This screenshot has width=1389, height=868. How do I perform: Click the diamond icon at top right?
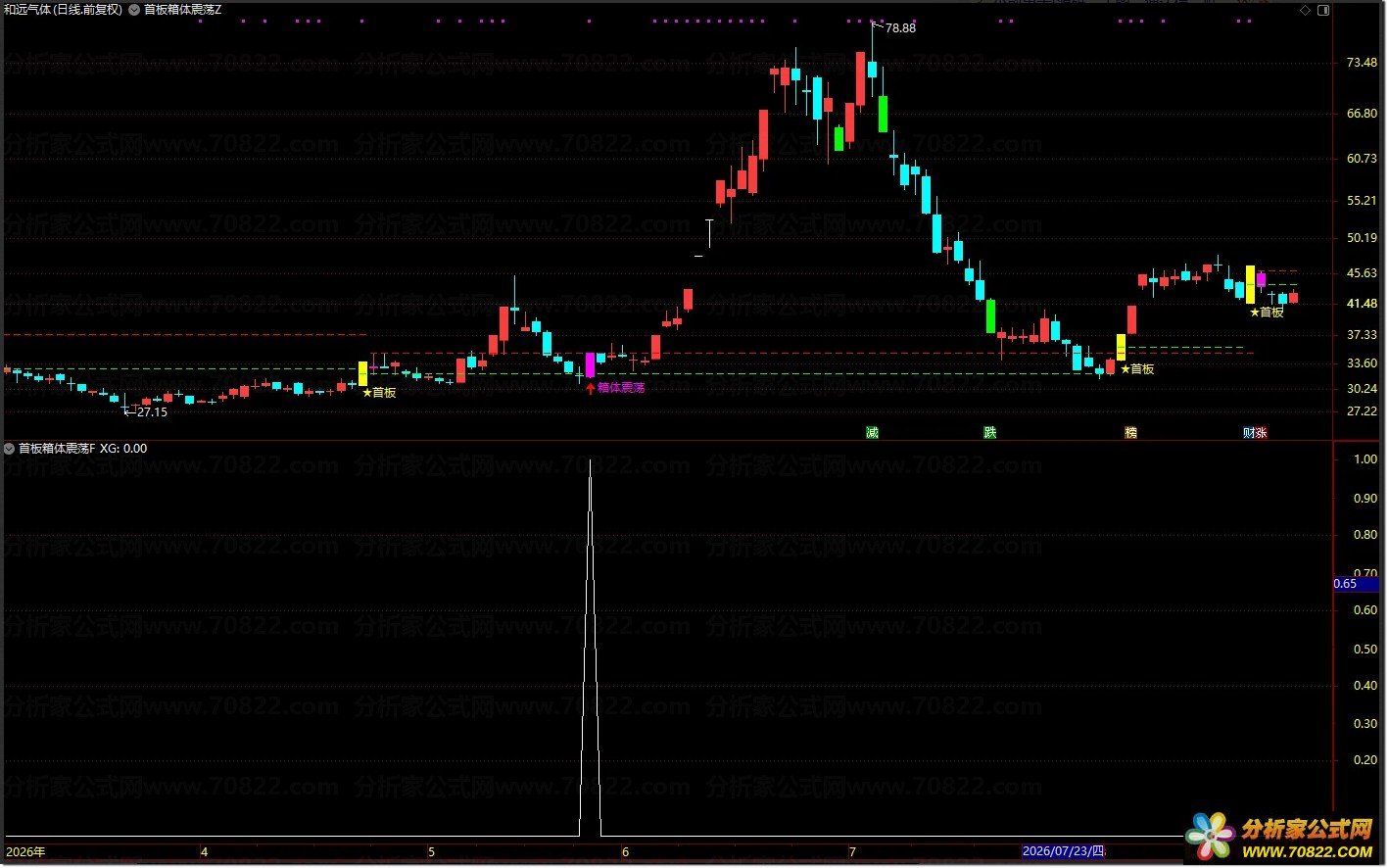1305,10
